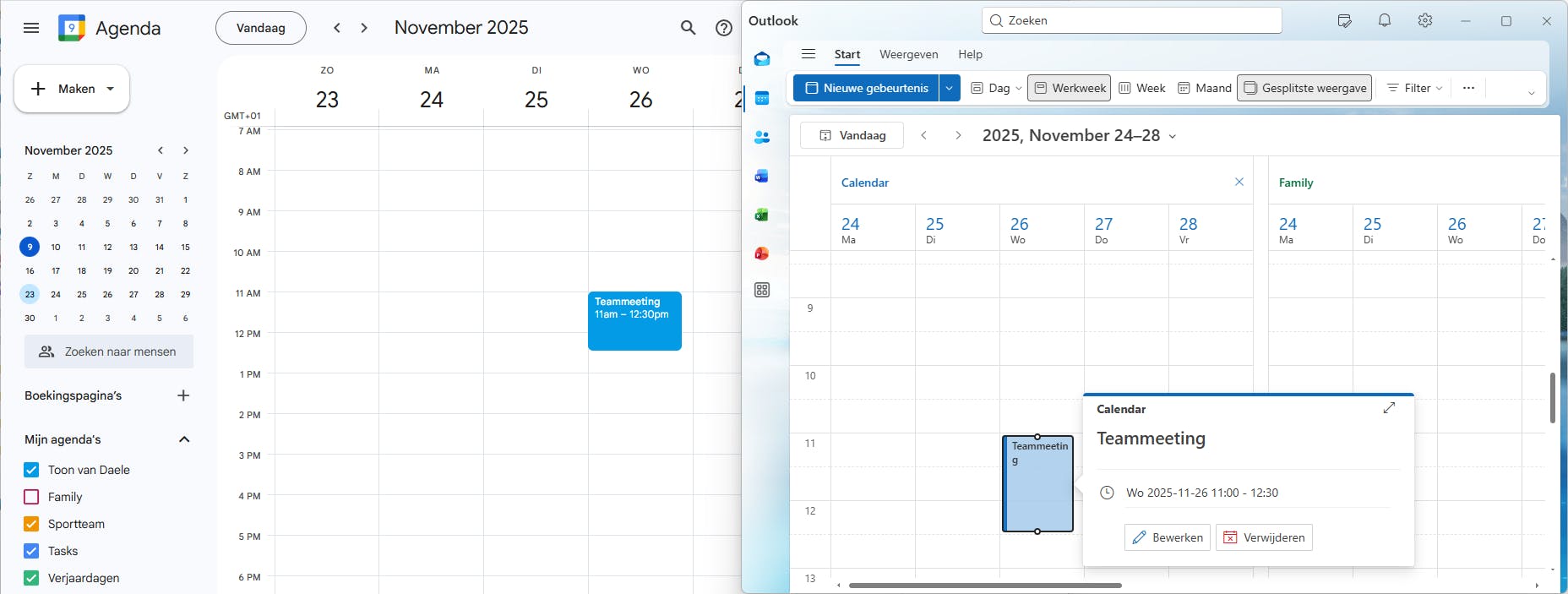Open Outlook My Day notes icon
The image size is (1568, 594).
pyautogui.click(x=1344, y=20)
